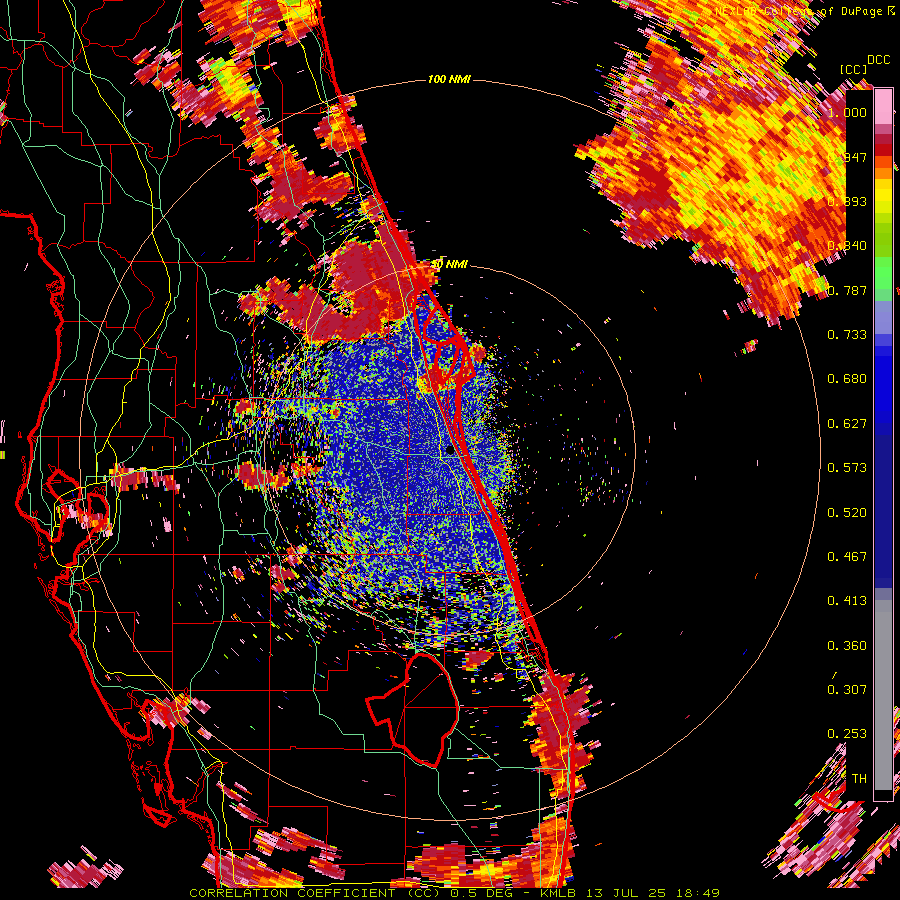Click the 0.520 color scale value
This screenshot has width=900, height=900.
[847, 513]
